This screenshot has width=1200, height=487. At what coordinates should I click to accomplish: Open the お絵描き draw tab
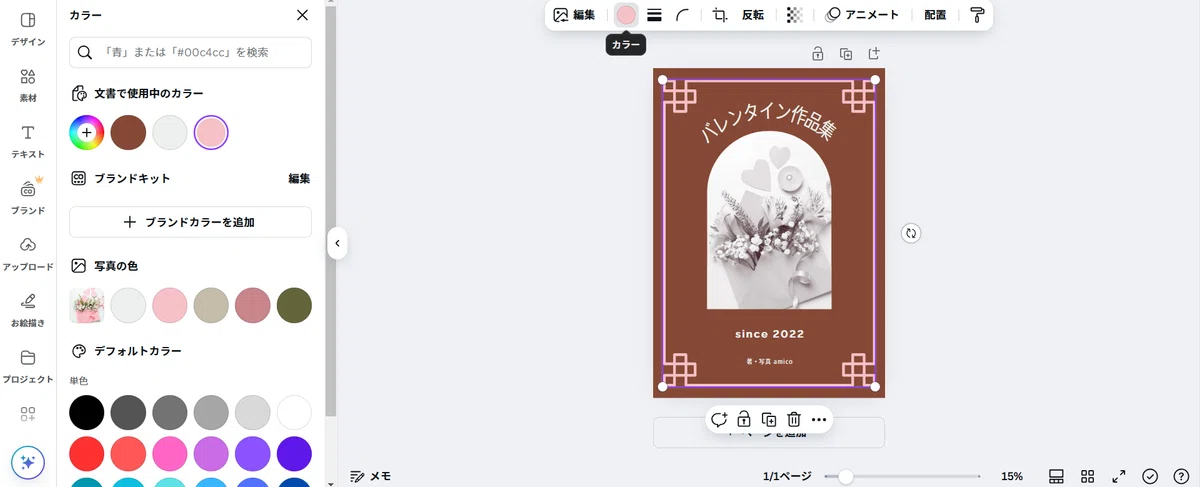click(x=28, y=309)
